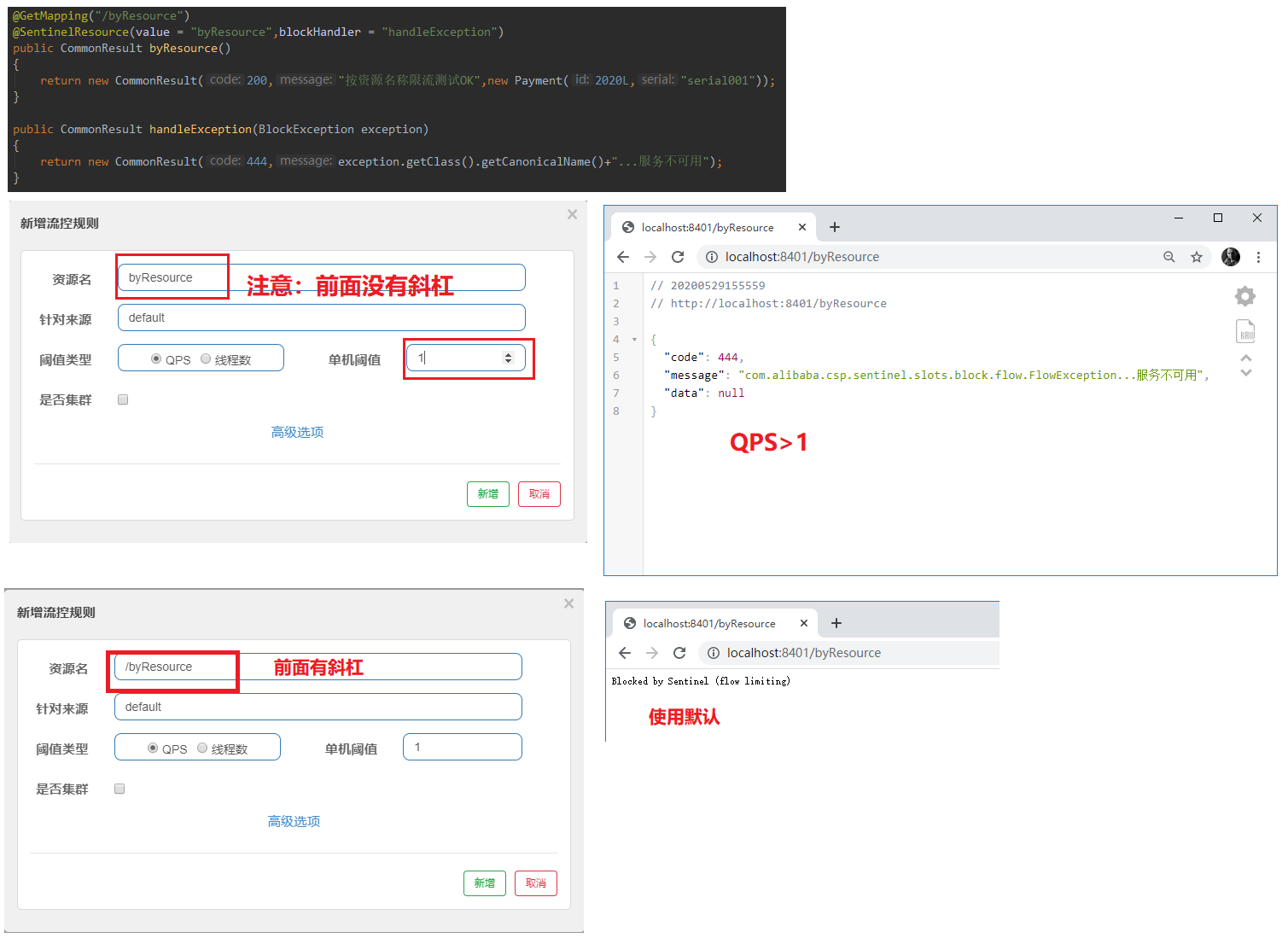The image size is (1288, 938).
Task: Select QPS radio button in upper dialog
Action: tap(156, 359)
